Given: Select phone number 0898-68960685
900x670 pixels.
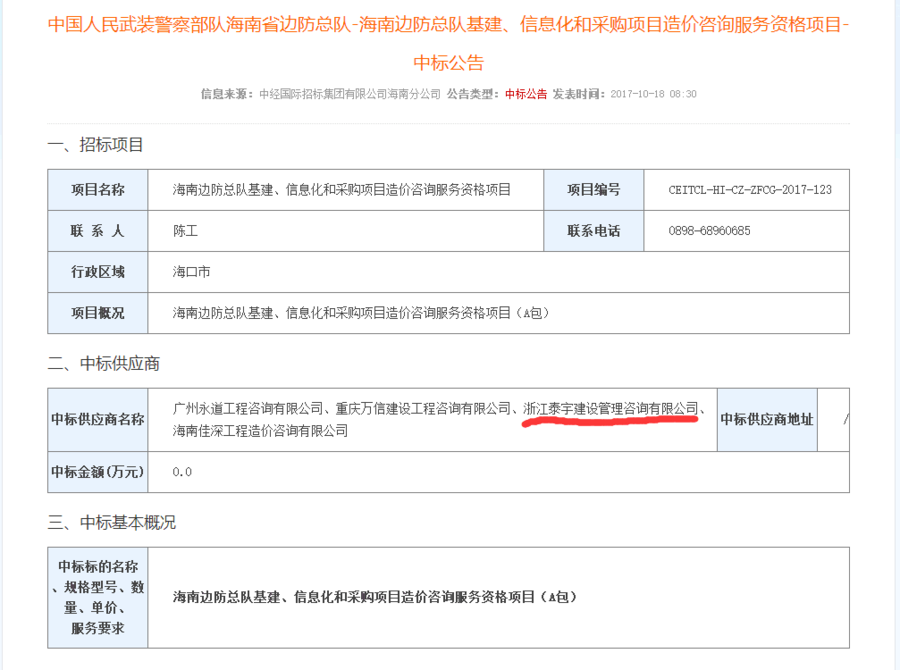Looking at the screenshot, I should pos(709,231).
